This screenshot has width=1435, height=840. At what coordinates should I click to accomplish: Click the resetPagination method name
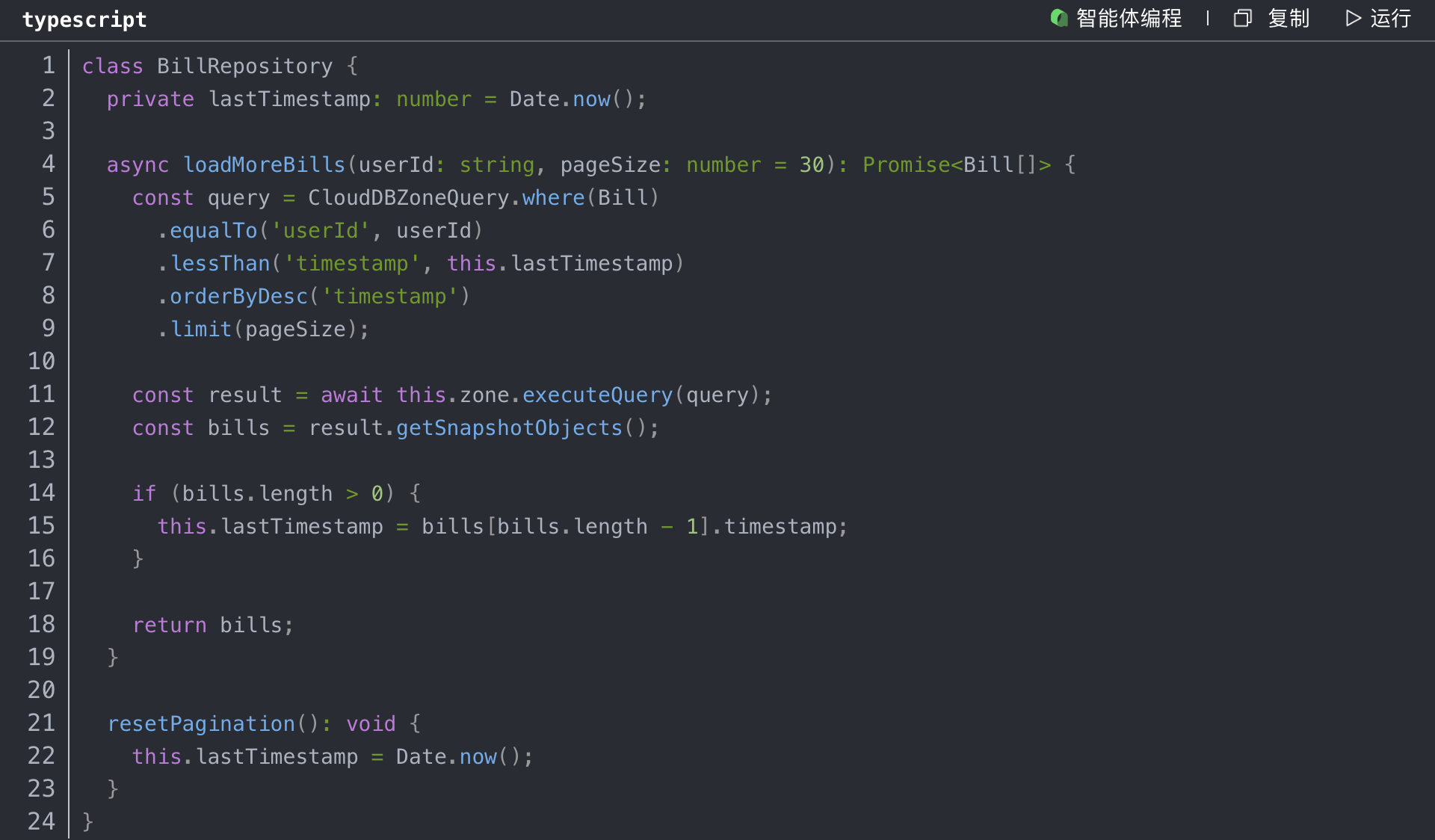[201, 723]
